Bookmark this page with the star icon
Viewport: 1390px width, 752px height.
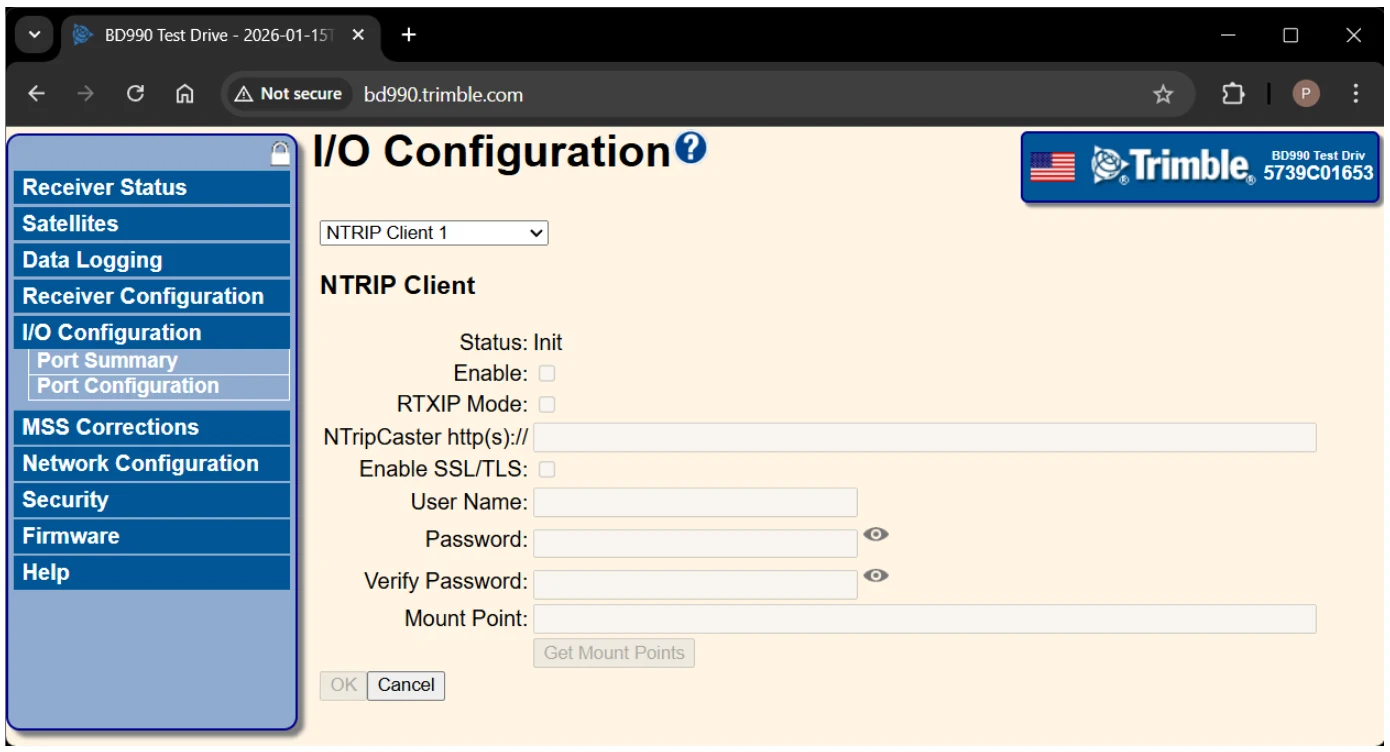point(1163,94)
